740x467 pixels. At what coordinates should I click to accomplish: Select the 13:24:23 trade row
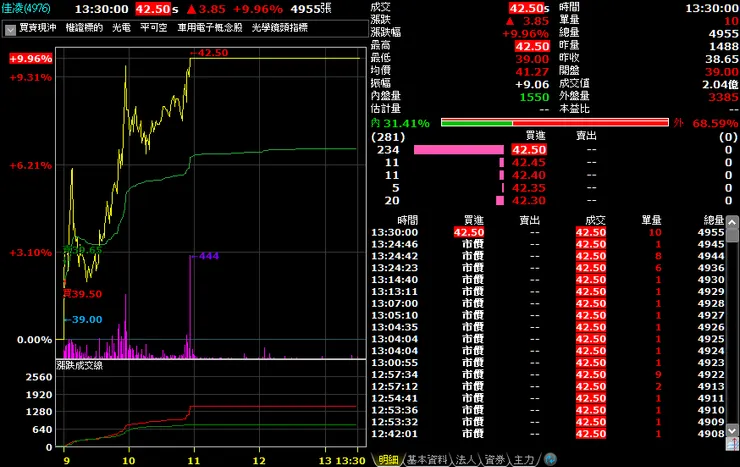click(x=547, y=268)
